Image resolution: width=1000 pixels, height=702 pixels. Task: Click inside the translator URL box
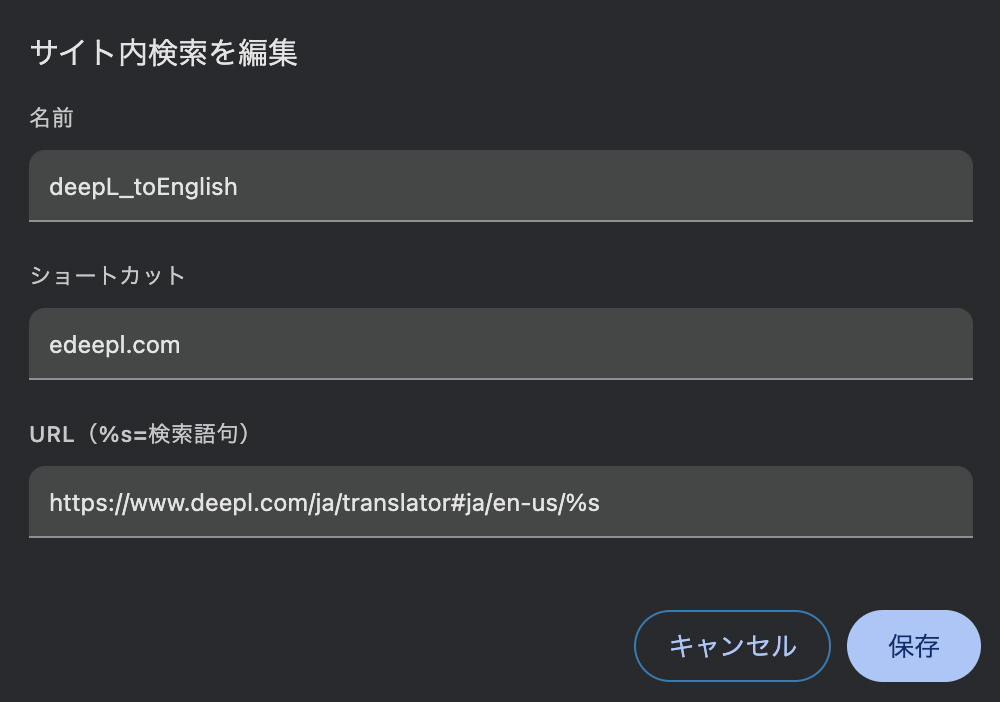point(500,502)
